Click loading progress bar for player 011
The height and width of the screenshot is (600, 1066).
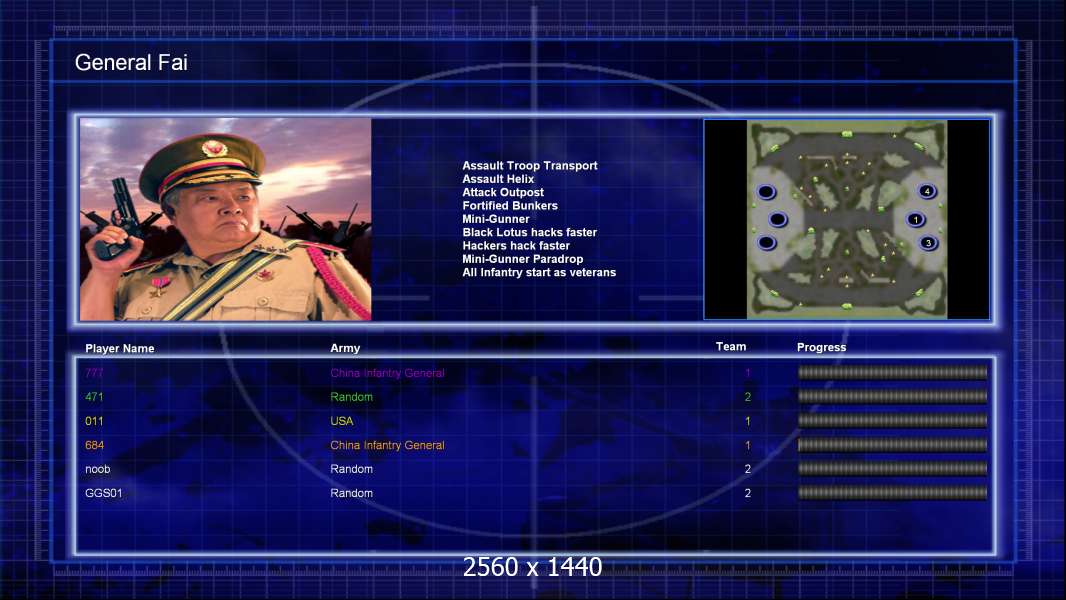(893, 421)
